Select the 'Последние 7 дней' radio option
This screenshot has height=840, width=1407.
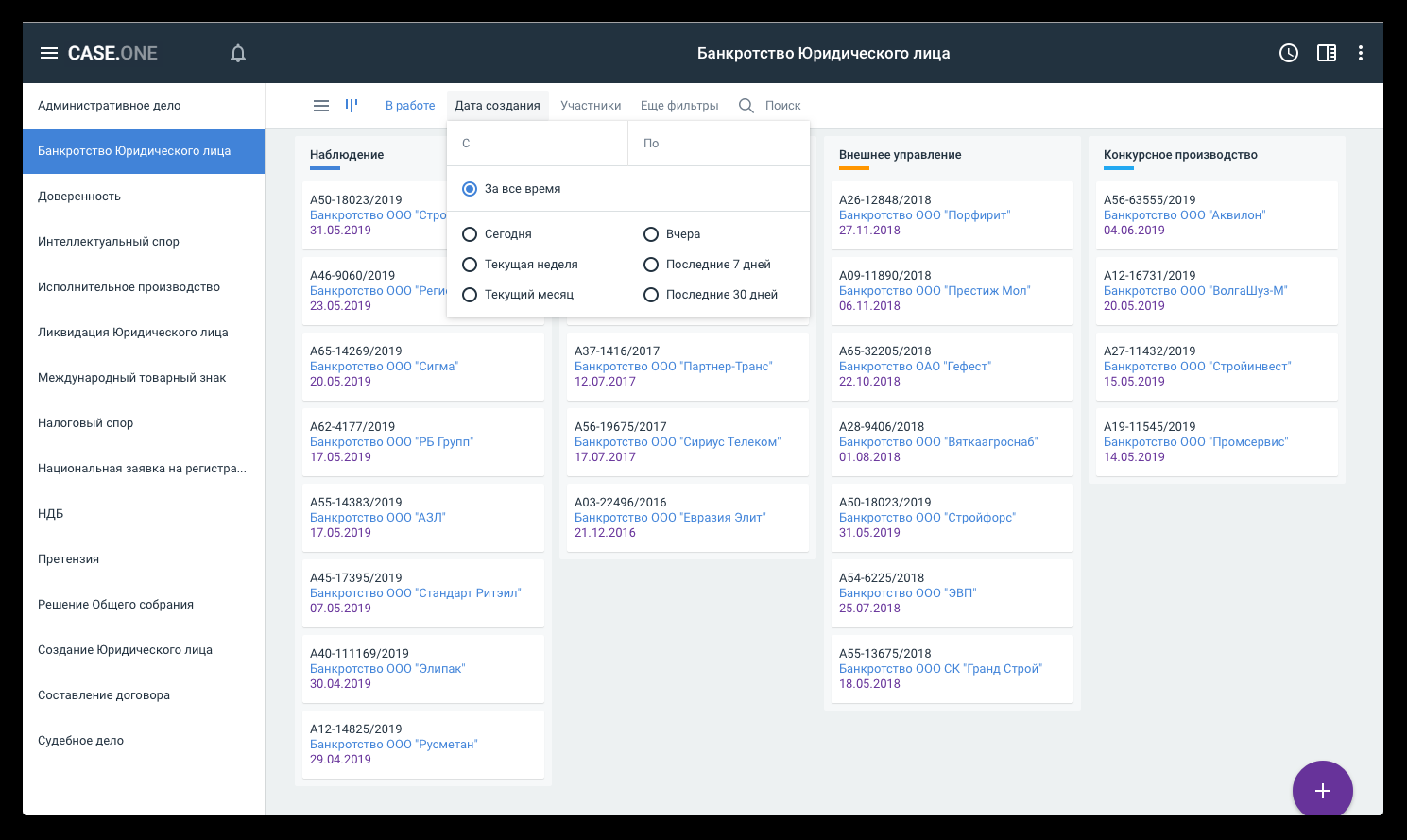[651, 265]
